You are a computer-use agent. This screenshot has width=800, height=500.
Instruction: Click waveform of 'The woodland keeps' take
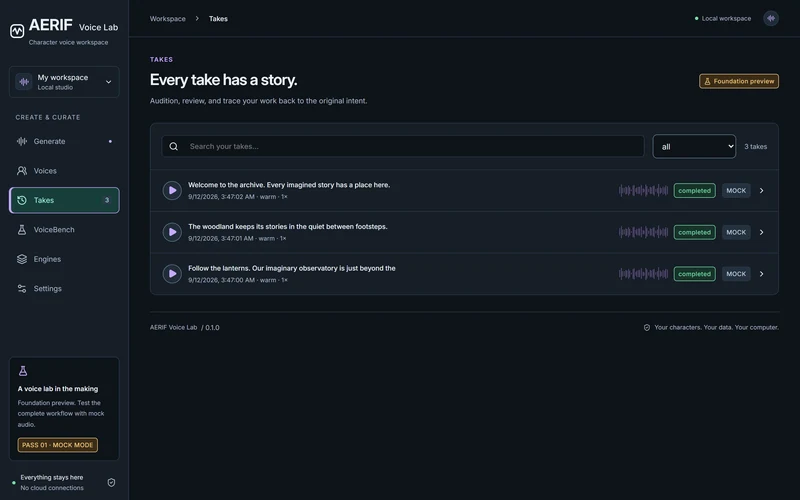tap(643, 232)
